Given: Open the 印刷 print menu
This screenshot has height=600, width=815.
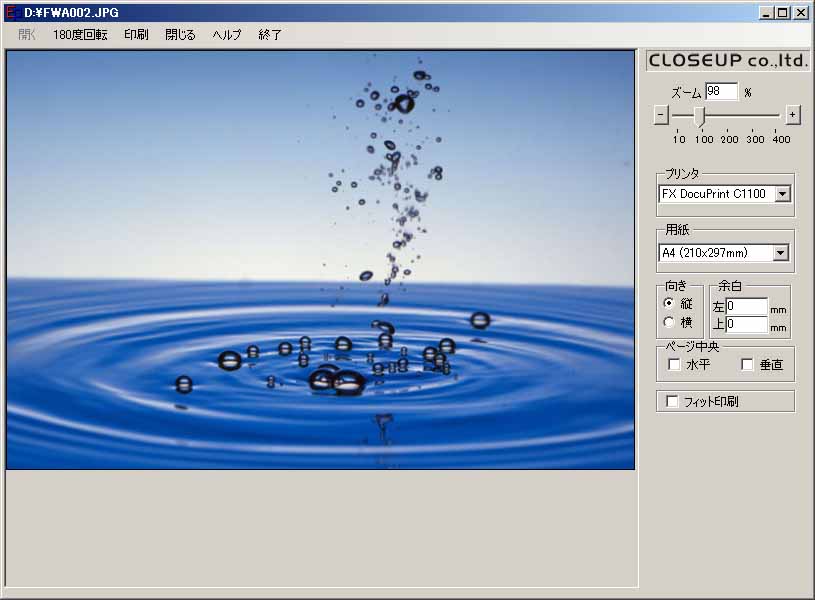Looking at the screenshot, I should (136, 35).
